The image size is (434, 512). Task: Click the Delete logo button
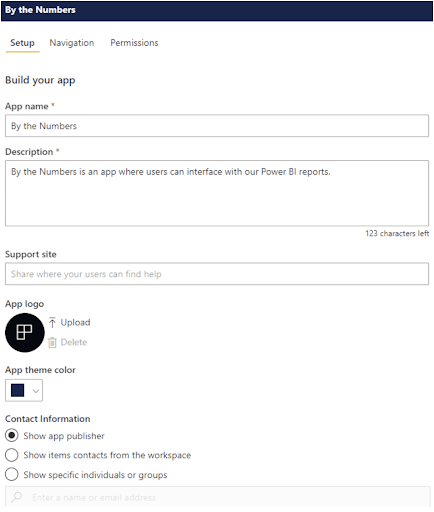74,342
